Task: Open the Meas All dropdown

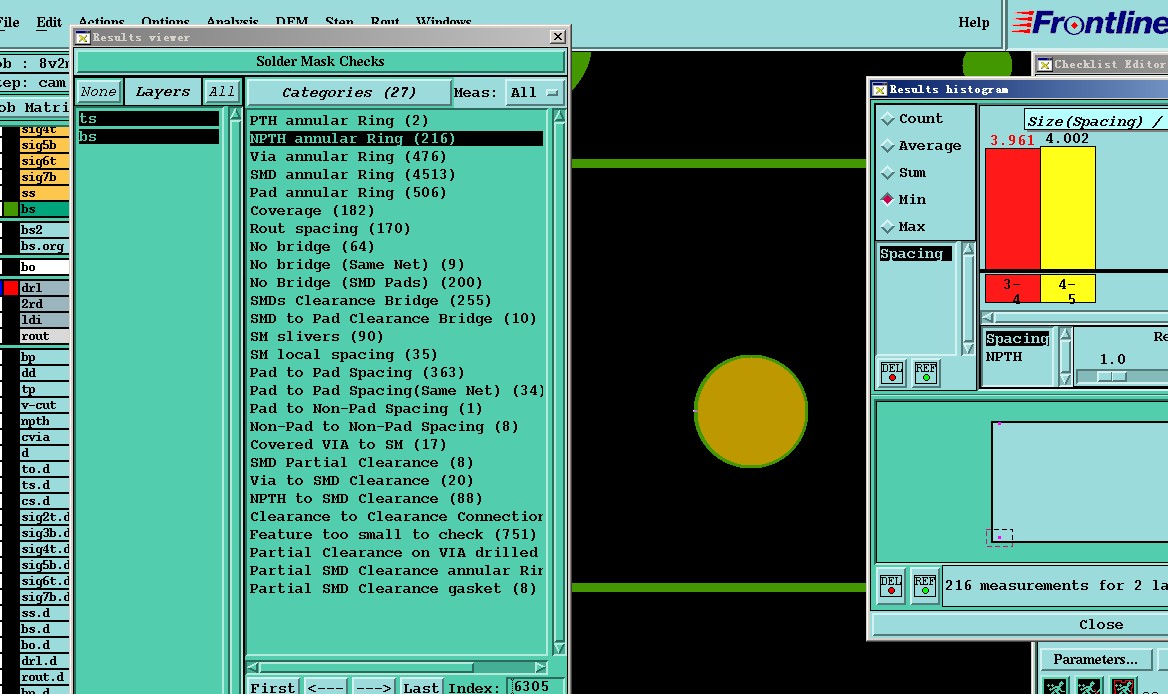Action: click(534, 92)
